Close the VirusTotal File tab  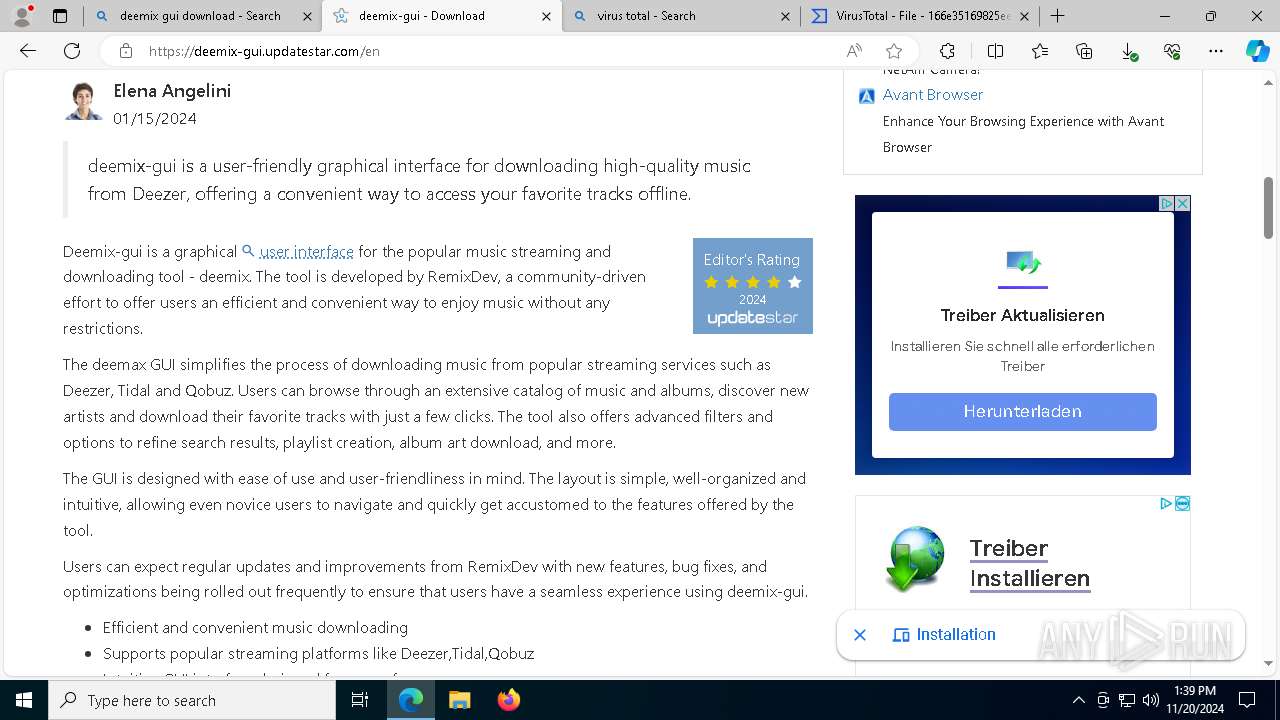click(x=1024, y=16)
